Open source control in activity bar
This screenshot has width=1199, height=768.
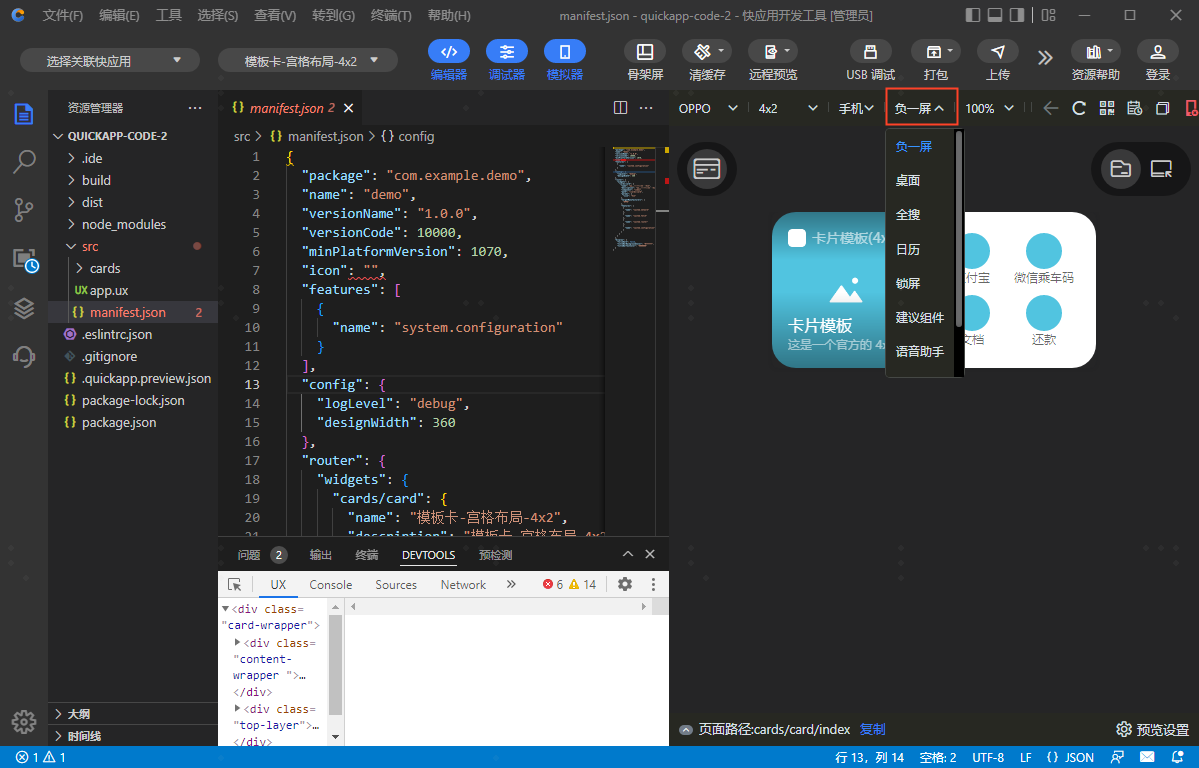coord(25,210)
